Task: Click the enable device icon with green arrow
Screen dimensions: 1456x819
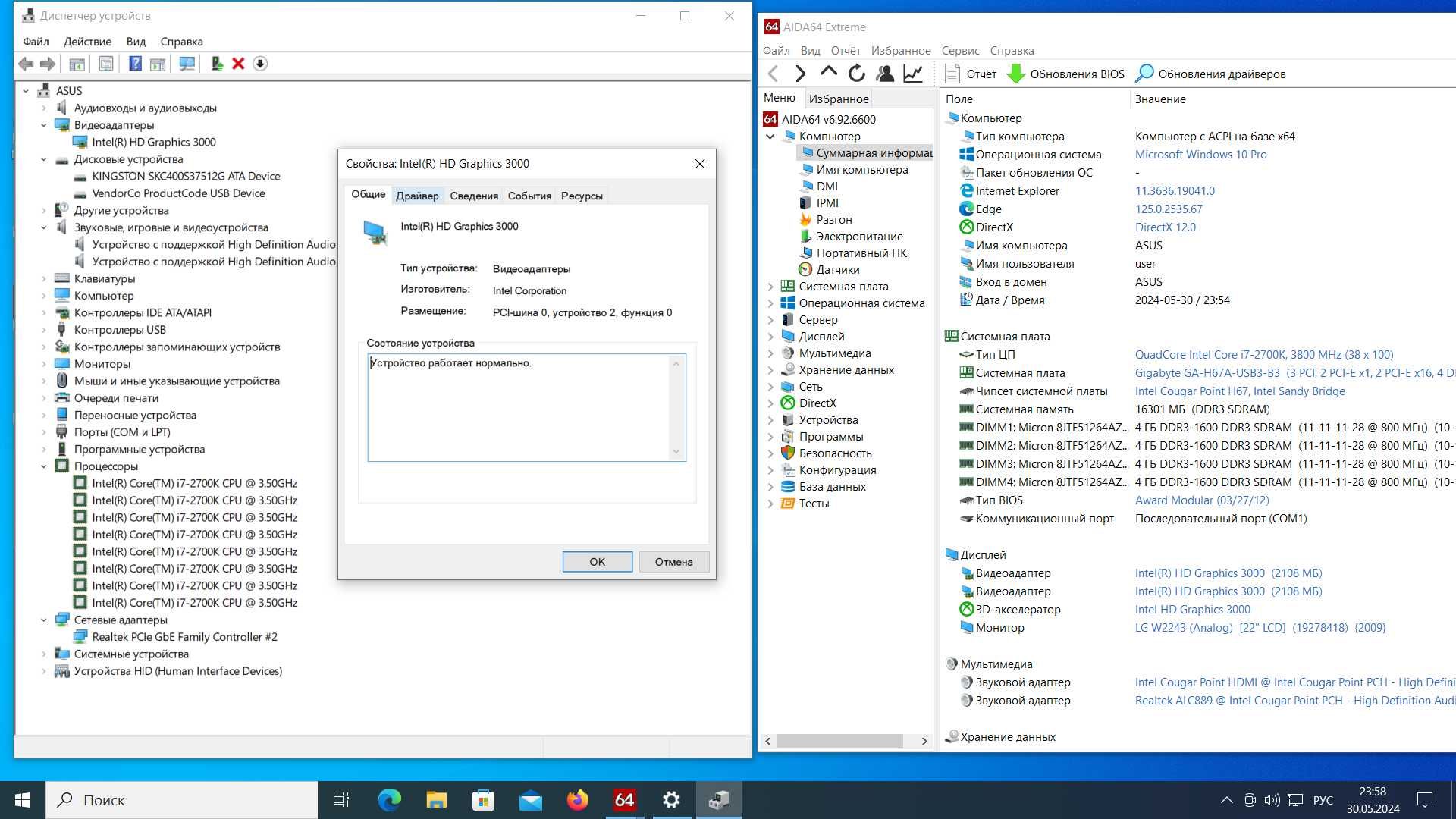Action: tap(217, 64)
